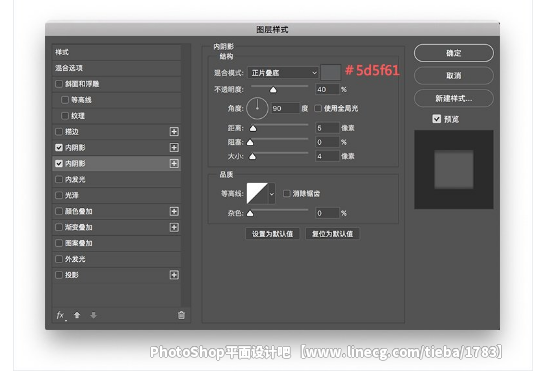Enable the 描边 checkbox
This screenshot has height=371, width=558.
tap(59, 132)
